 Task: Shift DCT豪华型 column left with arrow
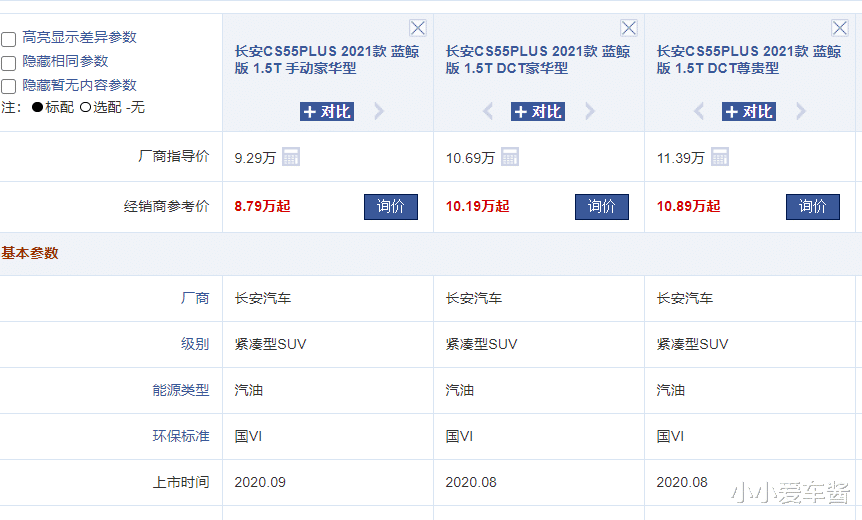pyautogui.click(x=488, y=111)
